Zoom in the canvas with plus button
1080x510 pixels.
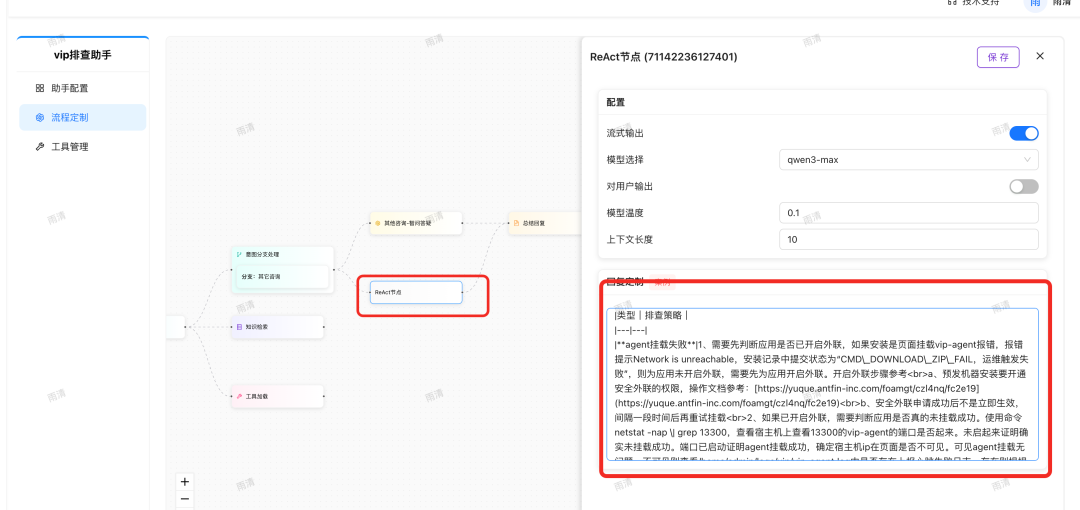click(184, 481)
